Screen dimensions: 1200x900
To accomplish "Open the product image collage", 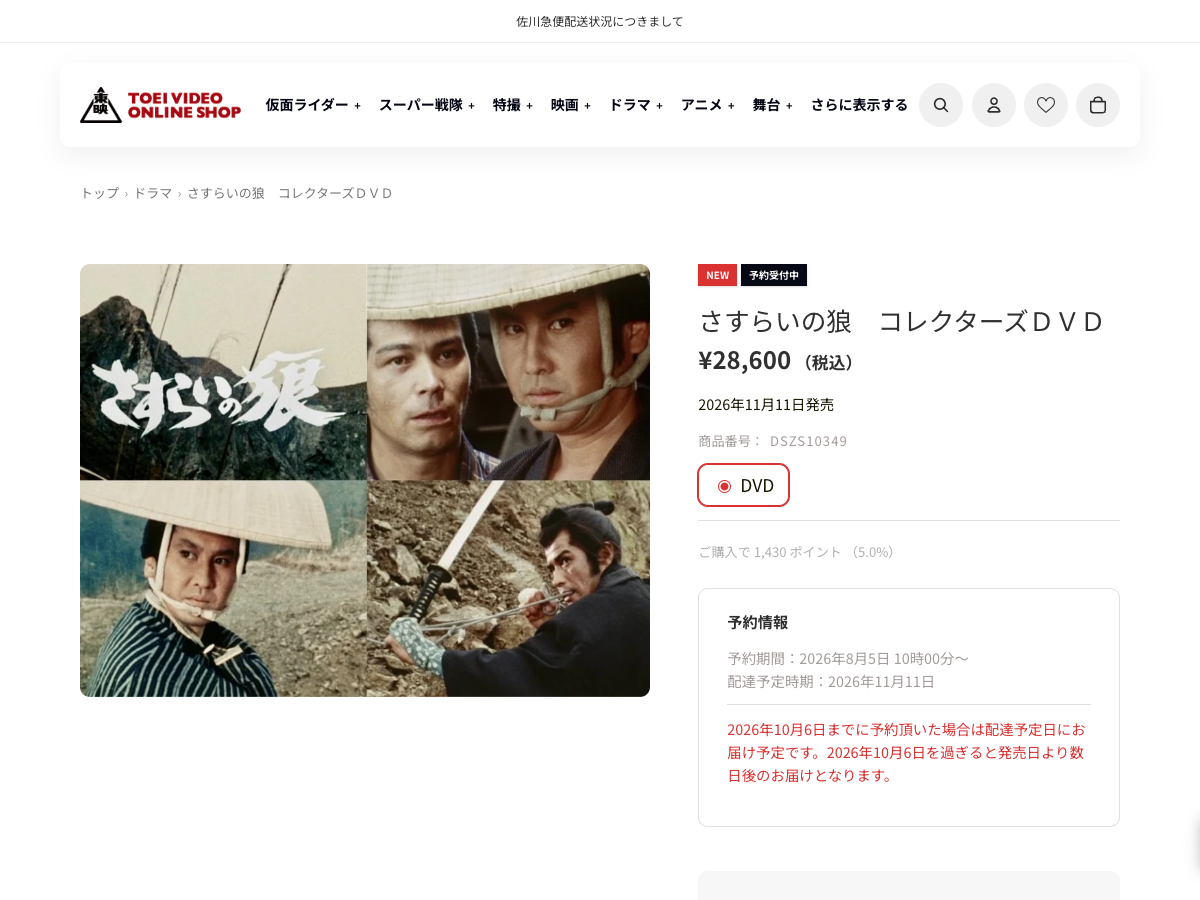I will click(x=365, y=480).
